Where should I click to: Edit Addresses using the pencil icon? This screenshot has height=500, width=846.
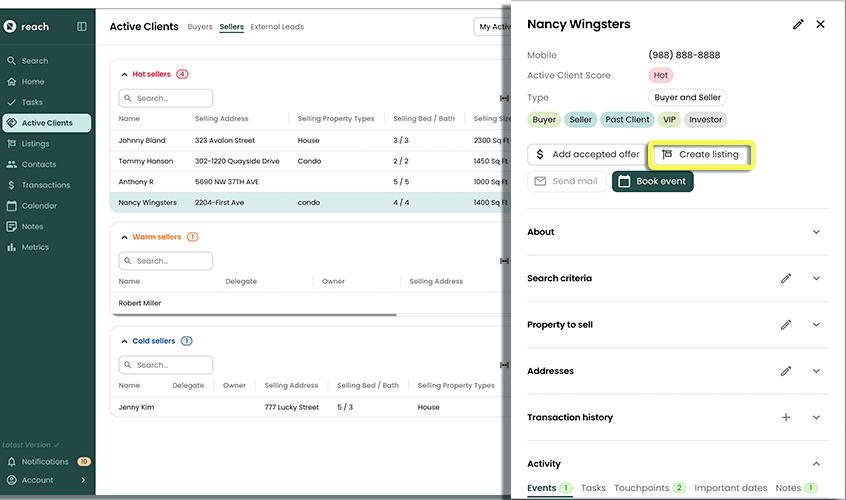tap(786, 371)
